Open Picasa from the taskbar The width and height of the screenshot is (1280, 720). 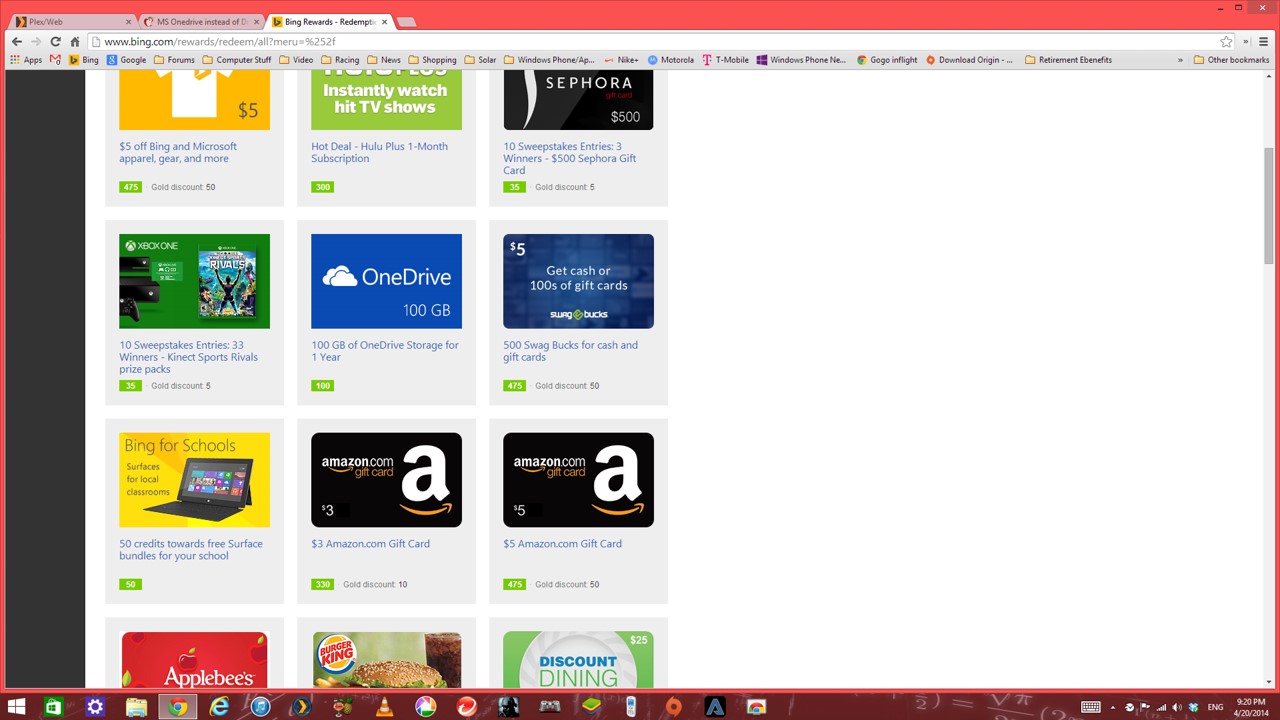(x=425, y=707)
